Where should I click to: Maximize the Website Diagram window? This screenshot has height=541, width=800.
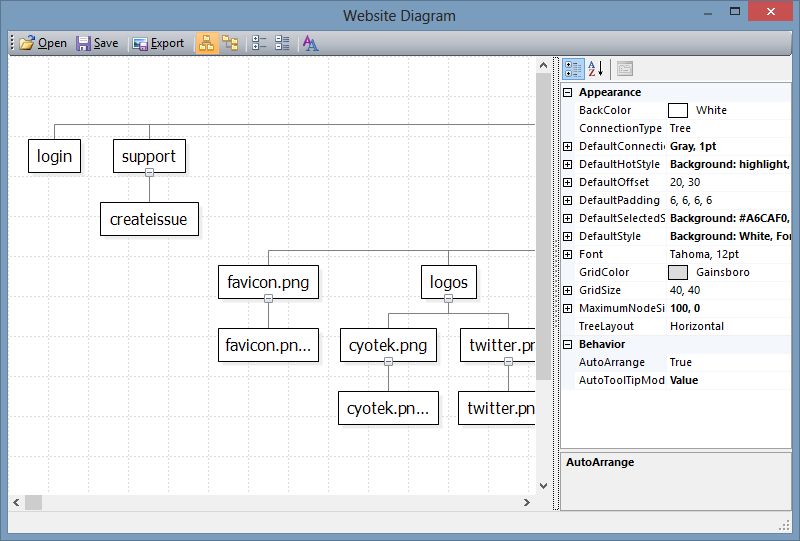point(735,11)
